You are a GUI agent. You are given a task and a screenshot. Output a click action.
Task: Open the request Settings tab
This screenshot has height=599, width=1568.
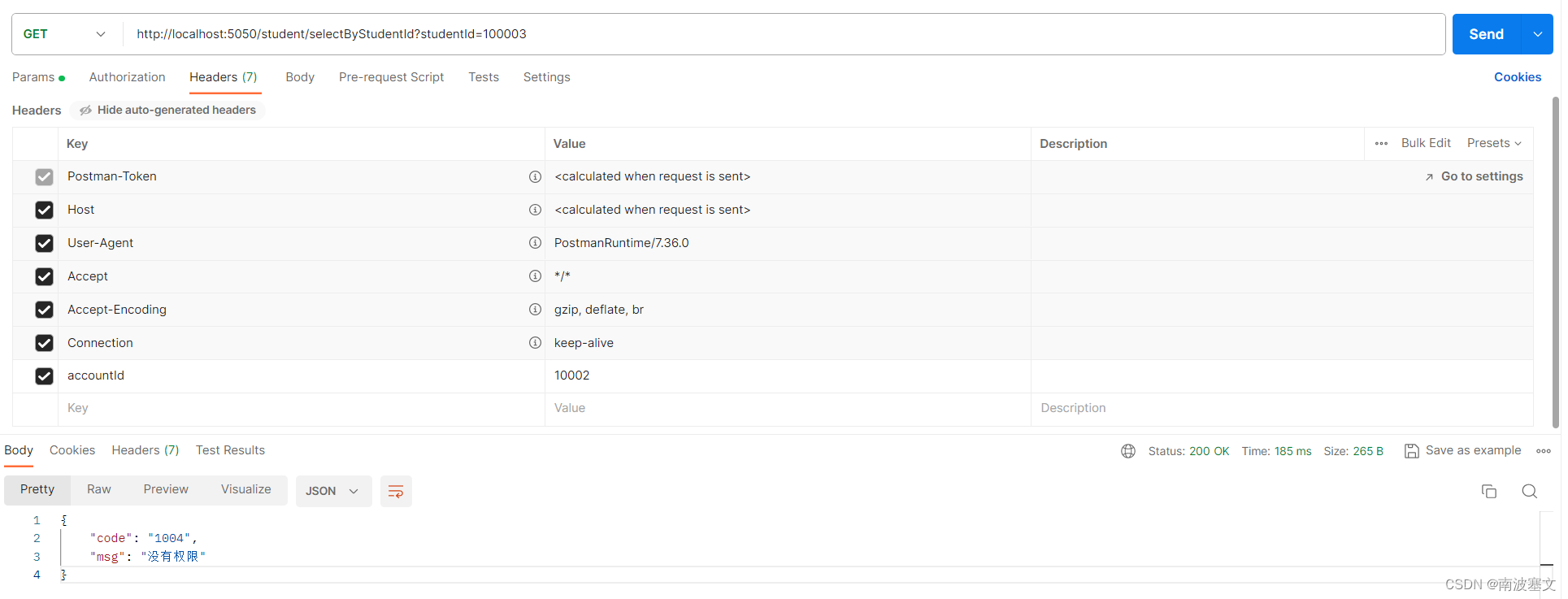[x=546, y=77]
